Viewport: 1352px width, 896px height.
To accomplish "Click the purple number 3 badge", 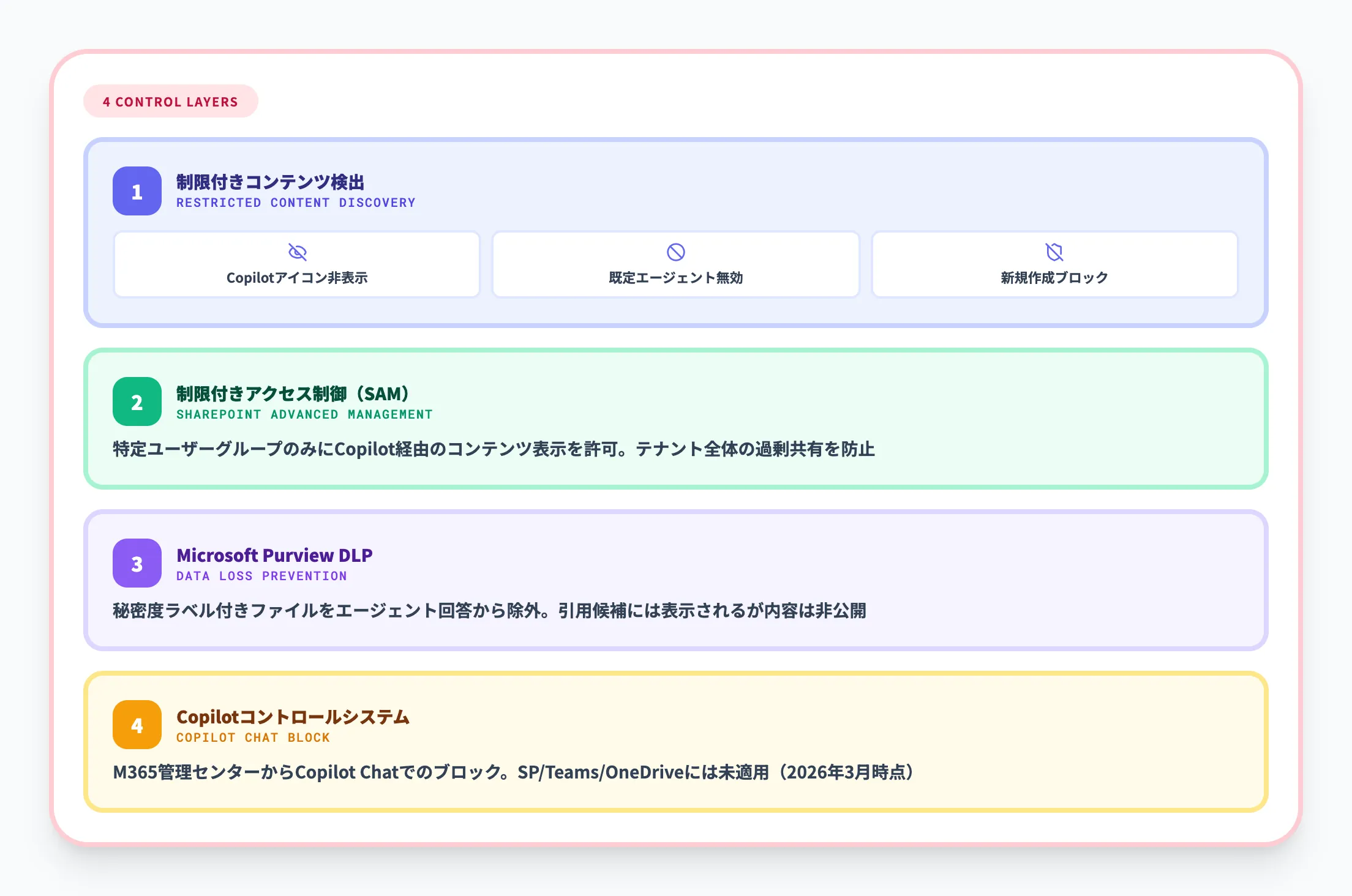I will coord(137,564).
